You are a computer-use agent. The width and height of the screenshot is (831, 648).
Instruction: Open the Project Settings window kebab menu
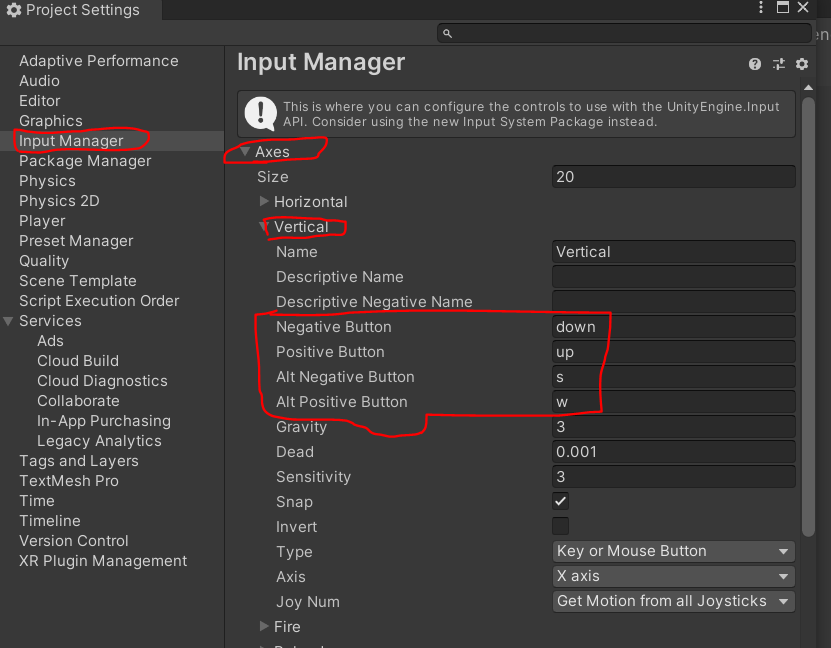tap(761, 7)
